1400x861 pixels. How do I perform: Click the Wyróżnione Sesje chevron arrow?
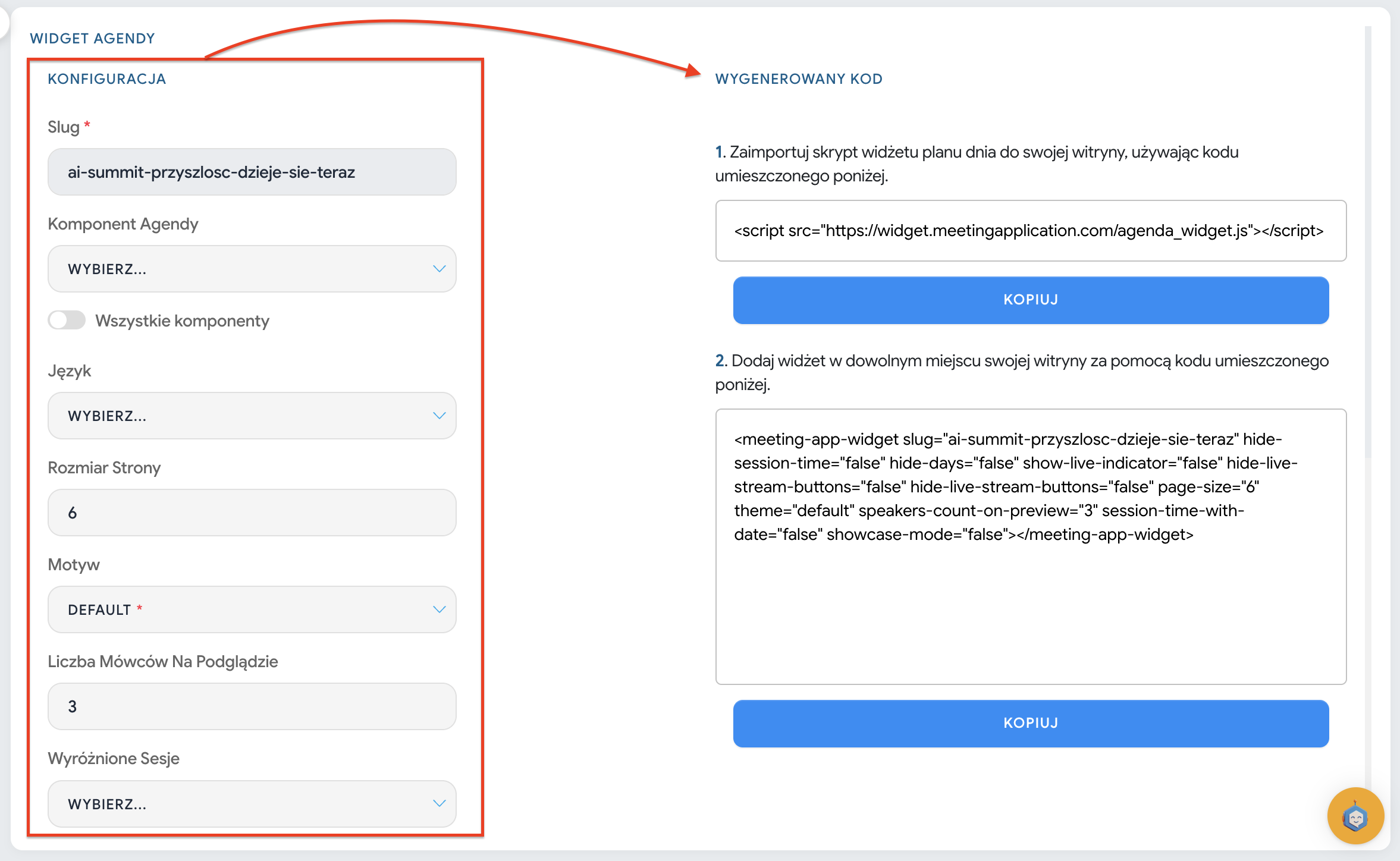pos(439,804)
